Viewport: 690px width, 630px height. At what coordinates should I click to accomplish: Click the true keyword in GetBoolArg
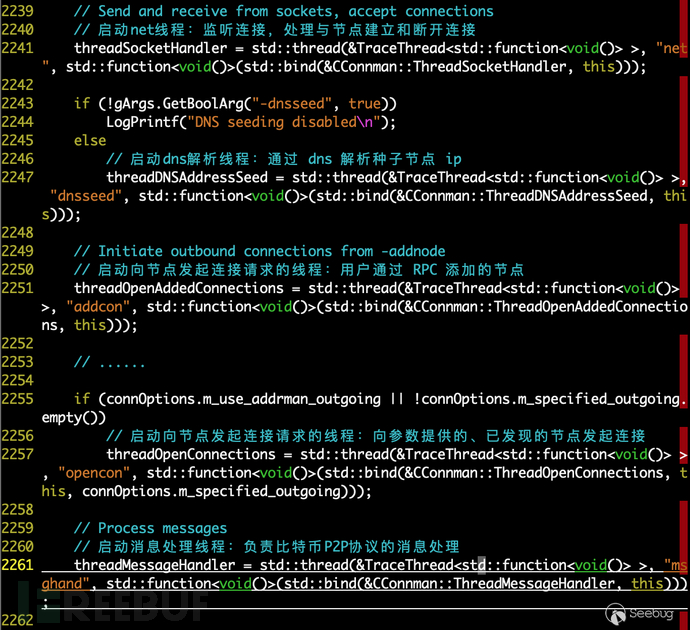click(x=364, y=103)
